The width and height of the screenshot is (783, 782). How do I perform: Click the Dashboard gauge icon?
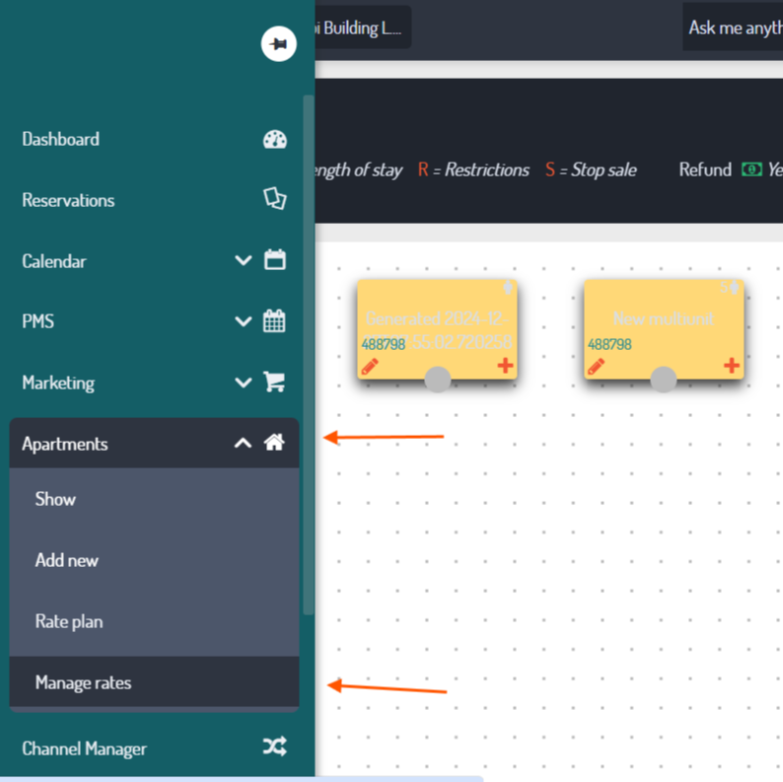coord(275,139)
